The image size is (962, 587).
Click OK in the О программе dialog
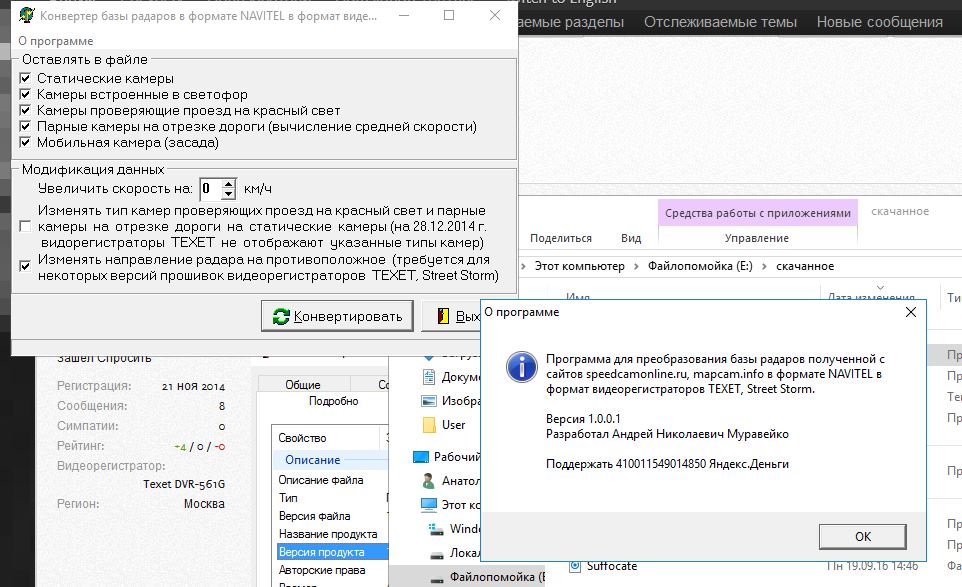pyautogui.click(x=862, y=537)
